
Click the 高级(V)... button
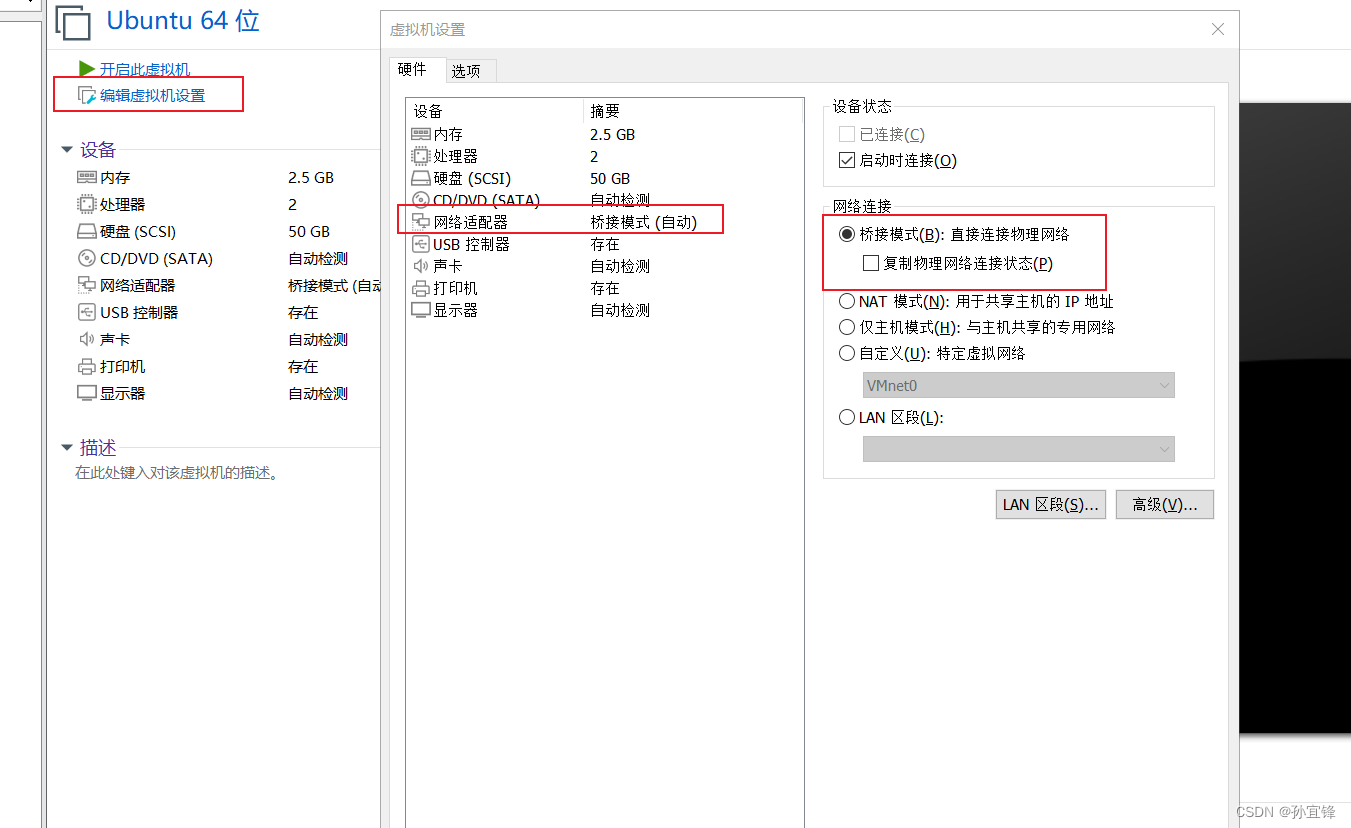[x=1165, y=504]
